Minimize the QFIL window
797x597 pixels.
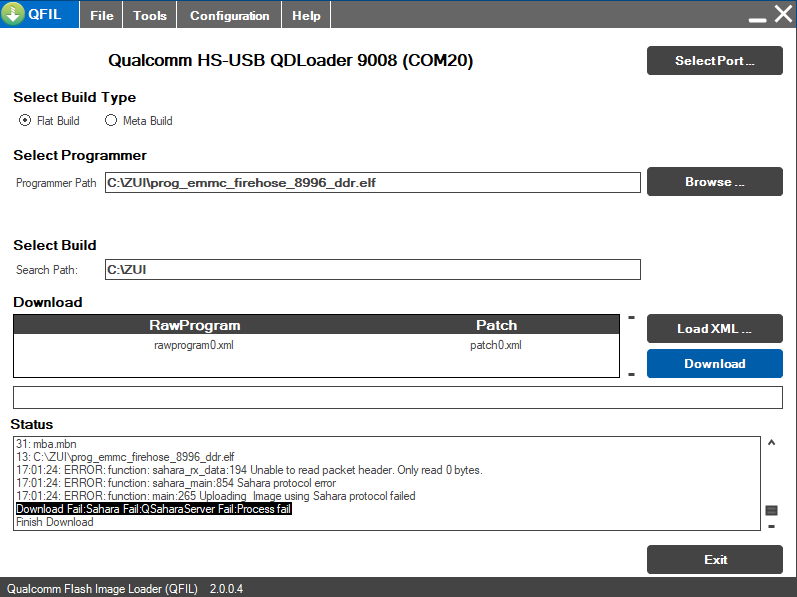(x=757, y=19)
